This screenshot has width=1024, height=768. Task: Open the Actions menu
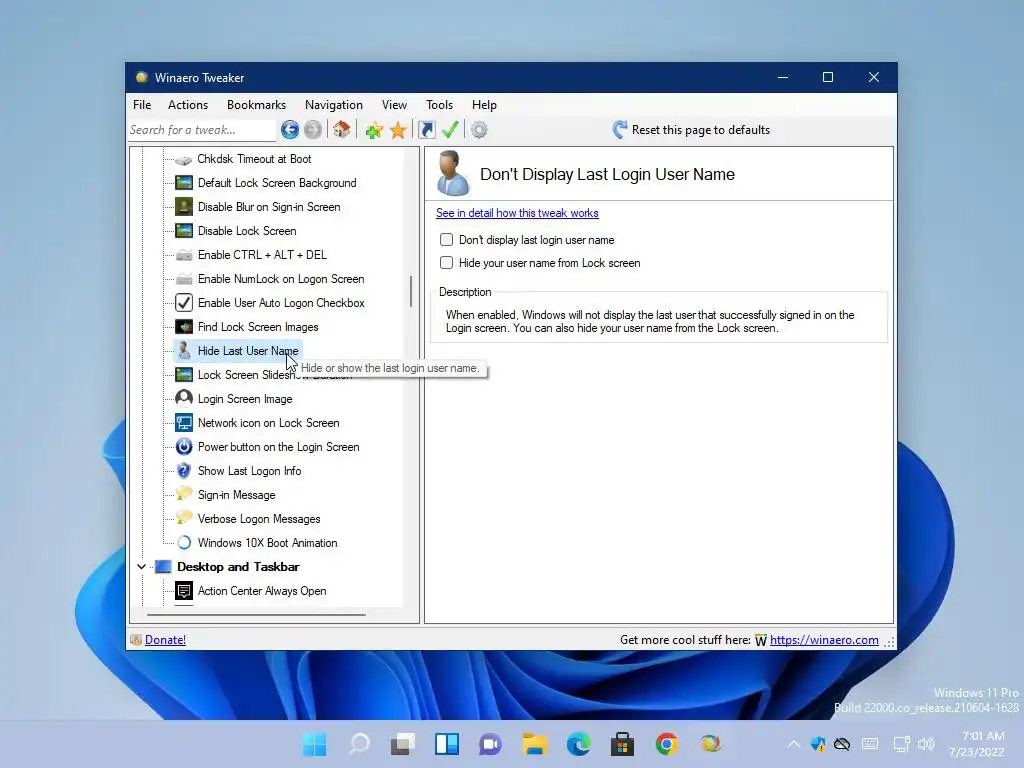[x=188, y=104]
